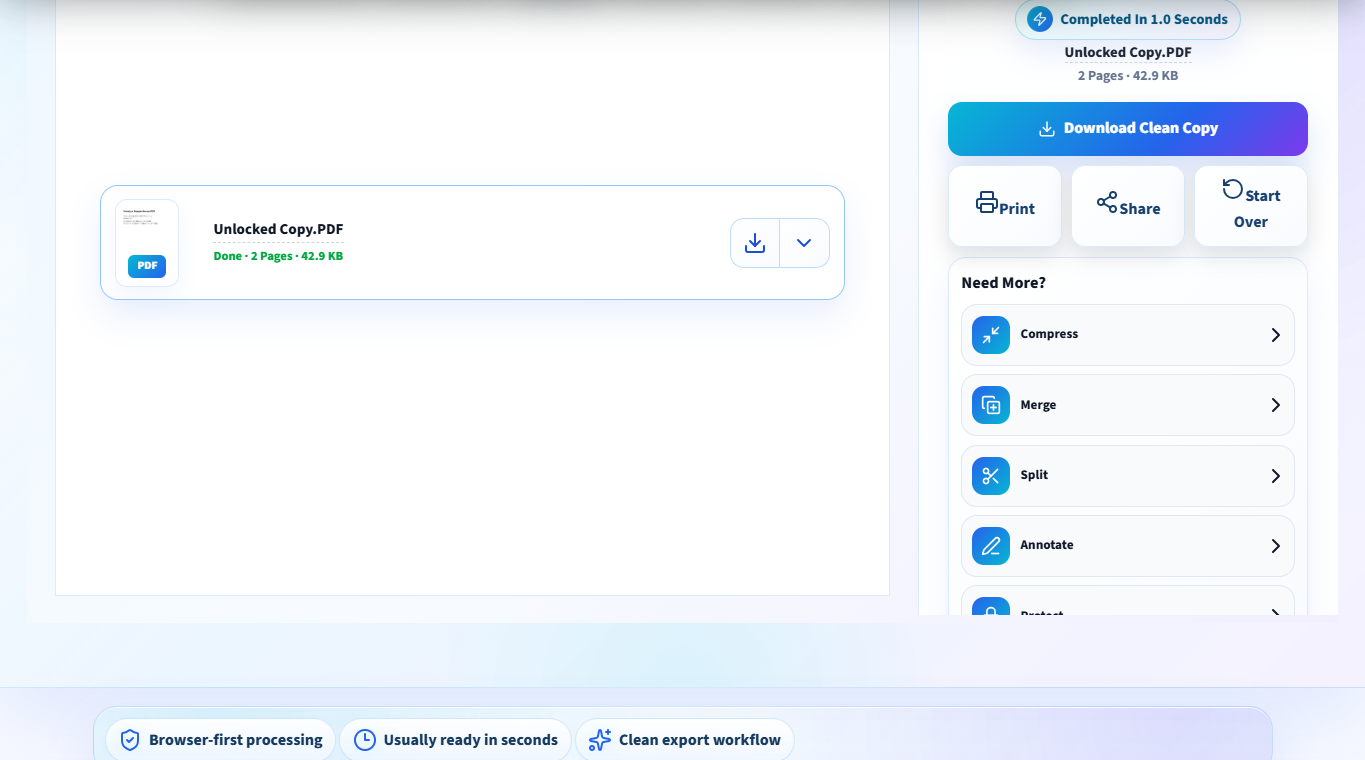This screenshot has width=1365, height=760.
Task: Click the shield icon for Browser-first processing
Action: (129, 740)
